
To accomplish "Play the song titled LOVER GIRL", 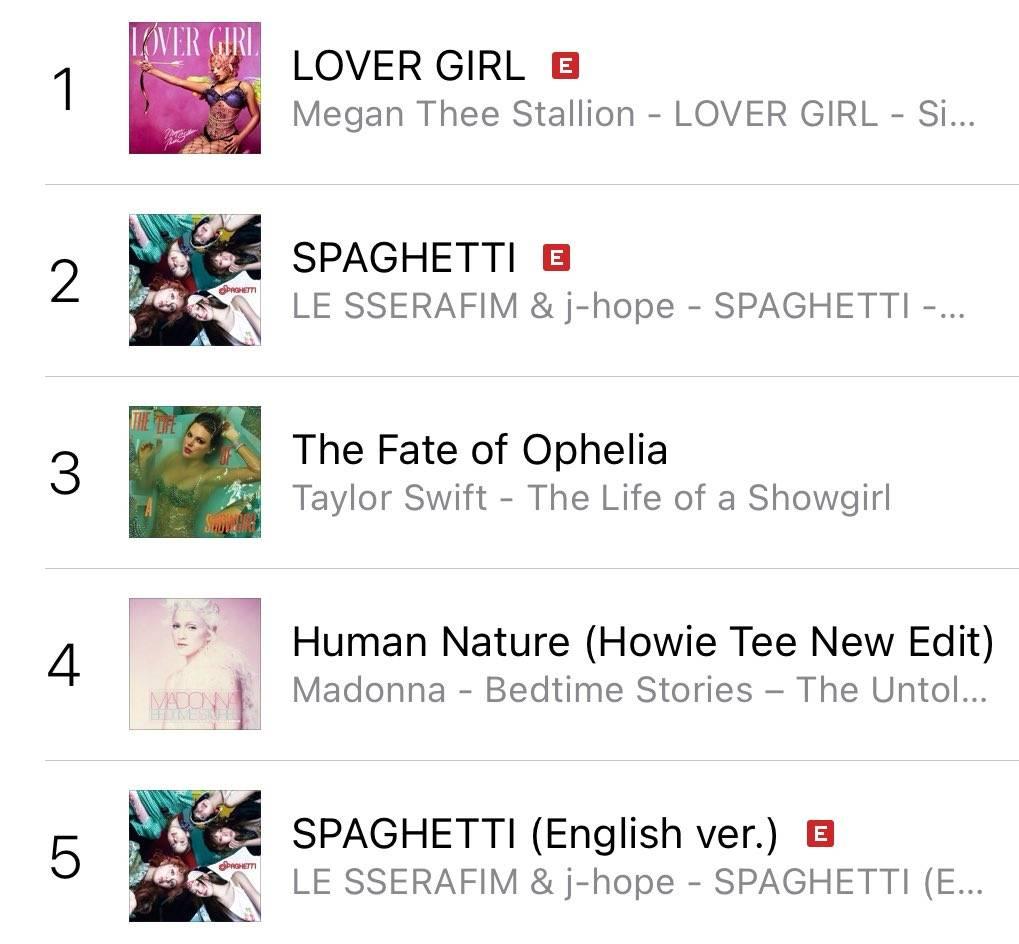I will pyautogui.click(x=408, y=67).
